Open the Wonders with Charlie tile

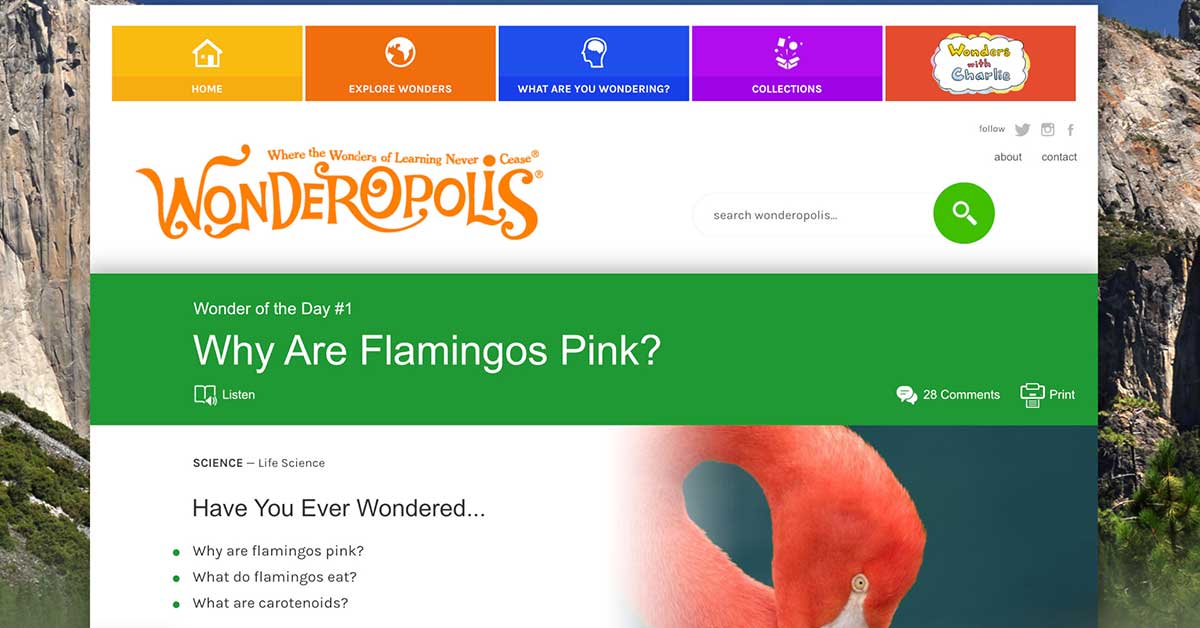tap(980, 63)
